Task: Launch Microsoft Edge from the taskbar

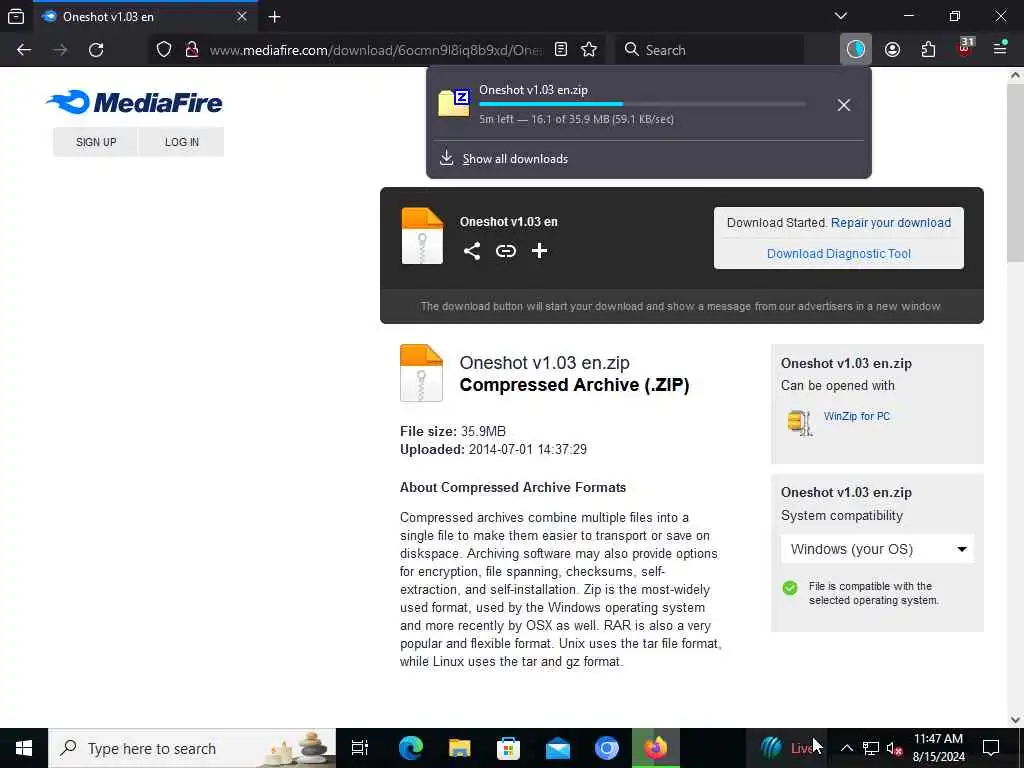Action: 411,748
